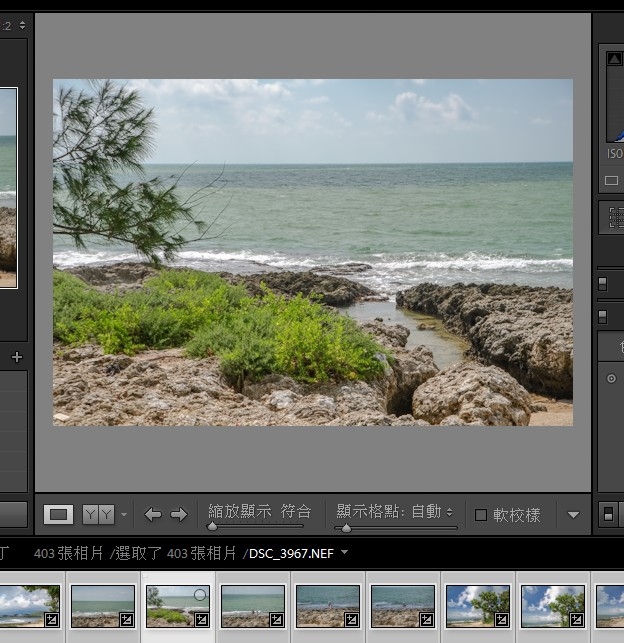Screen dimensions: 624x643
Task: Click the 顯示格點 grid slider handle
Action: (346, 528)
